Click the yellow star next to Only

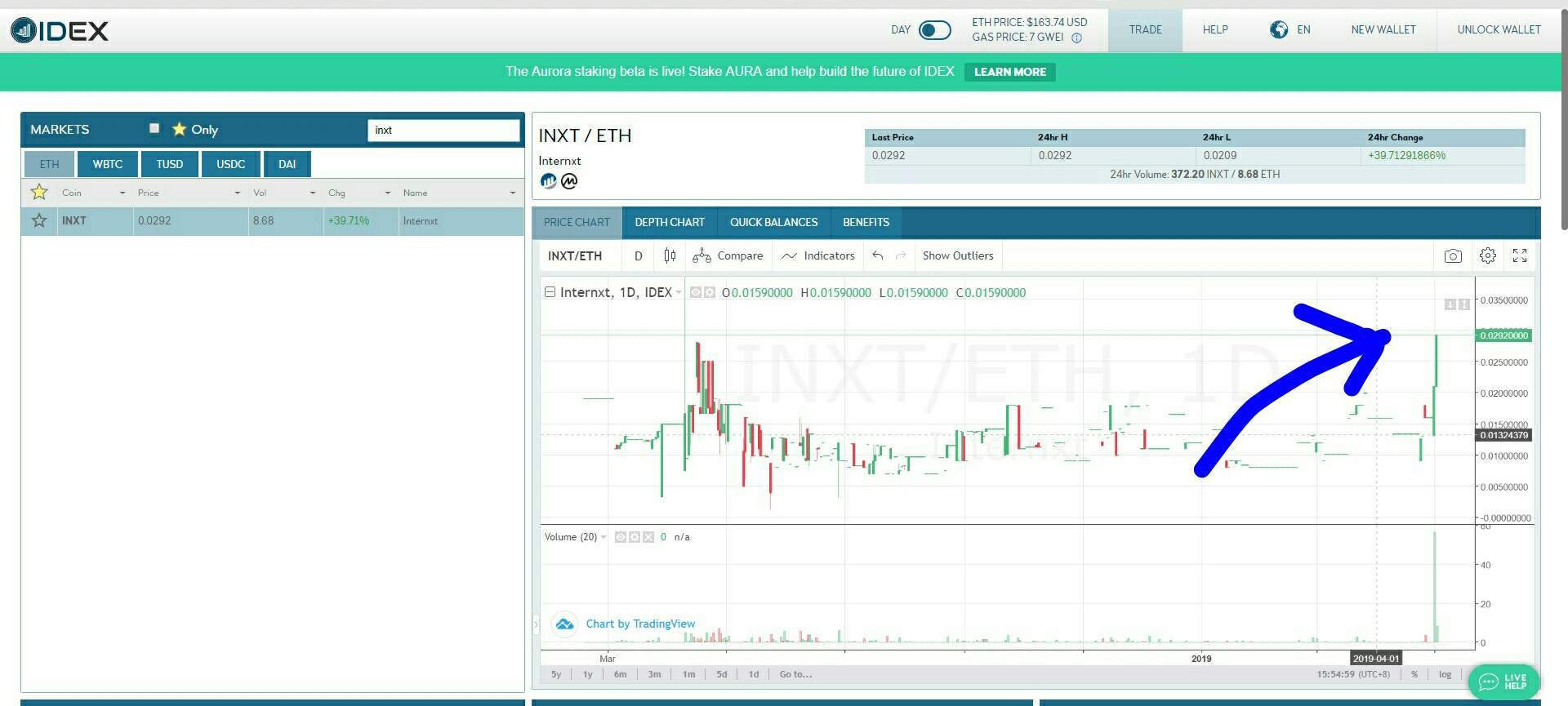(179, 129)
